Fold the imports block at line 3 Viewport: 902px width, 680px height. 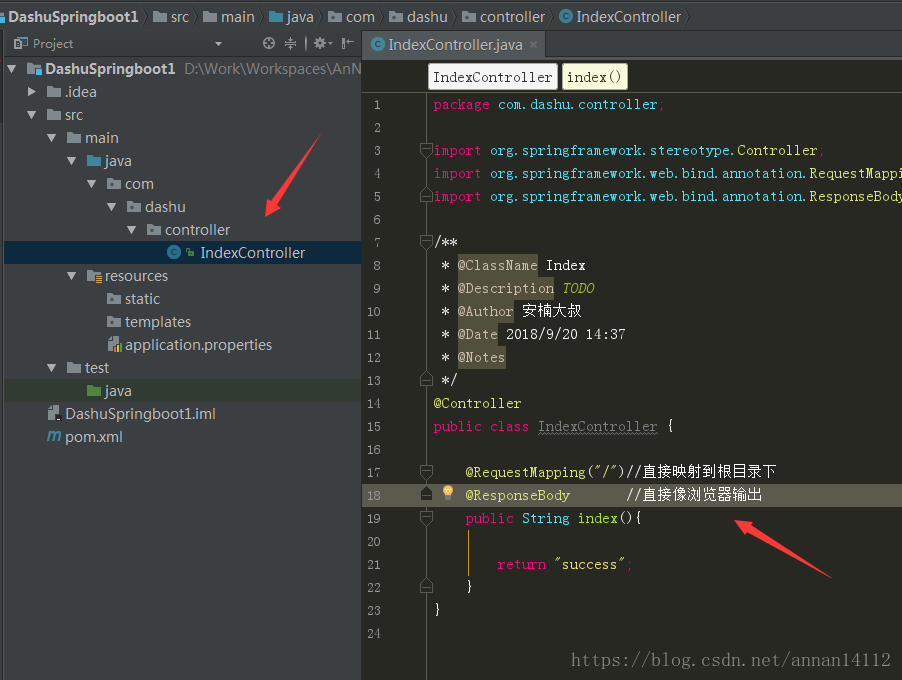(426, 150)
